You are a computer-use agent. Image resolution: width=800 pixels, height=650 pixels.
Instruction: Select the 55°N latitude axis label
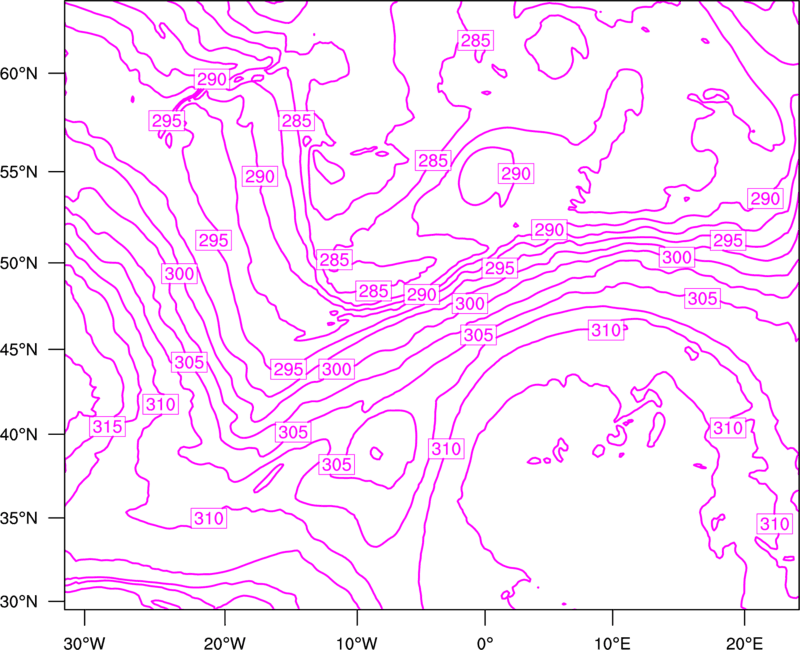click(19, 172)
